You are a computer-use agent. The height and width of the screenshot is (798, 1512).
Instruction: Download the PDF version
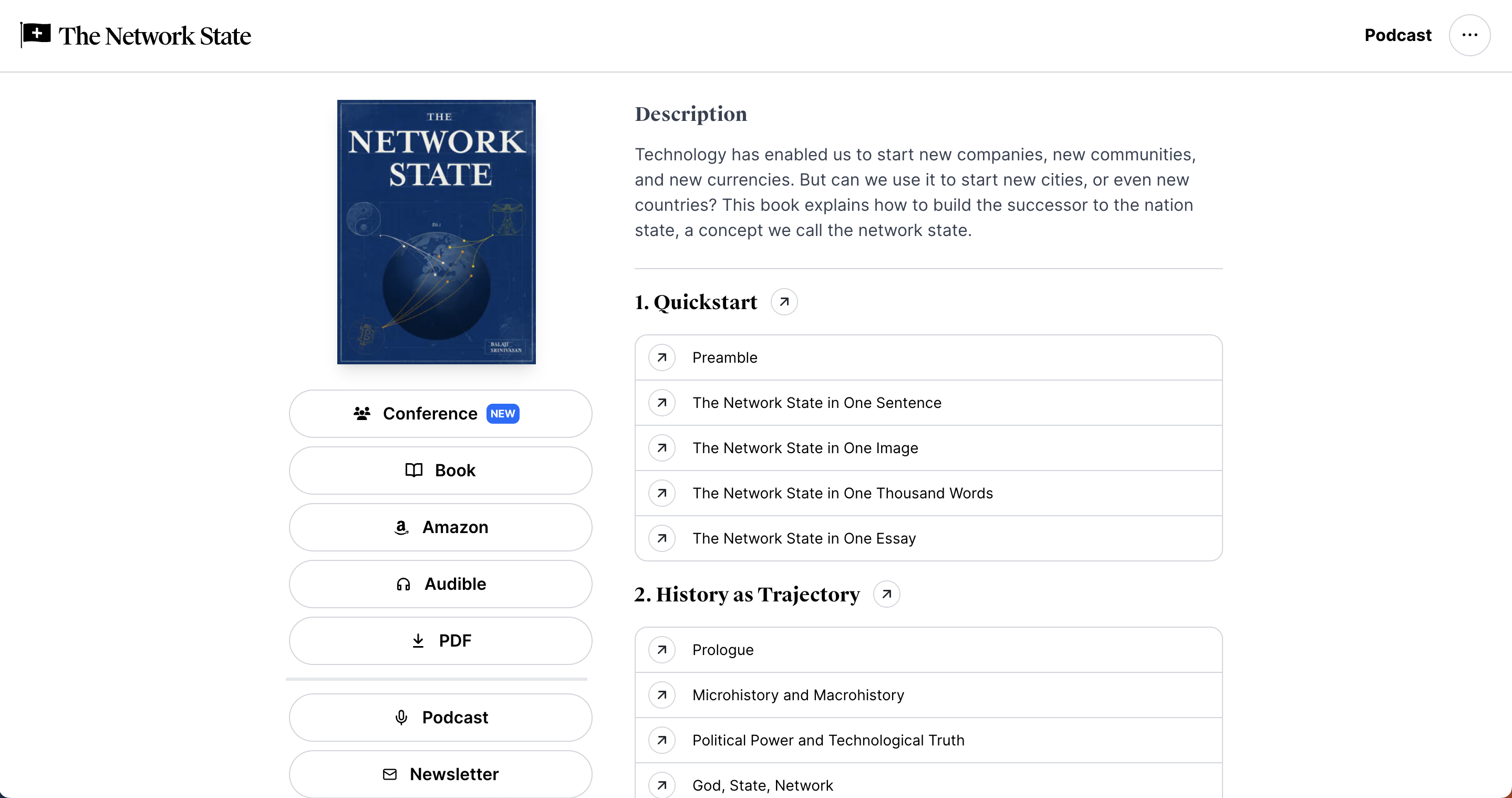(440, 641)
